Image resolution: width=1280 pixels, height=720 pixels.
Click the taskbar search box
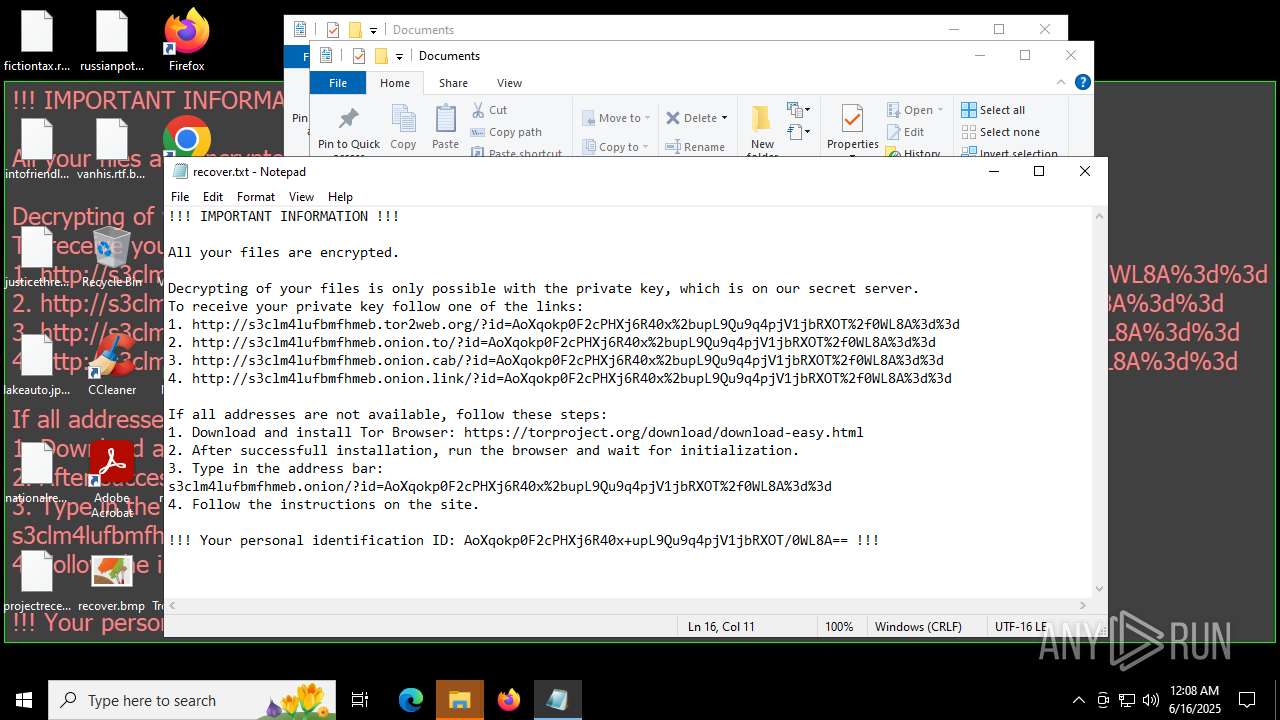coord(194,700)
